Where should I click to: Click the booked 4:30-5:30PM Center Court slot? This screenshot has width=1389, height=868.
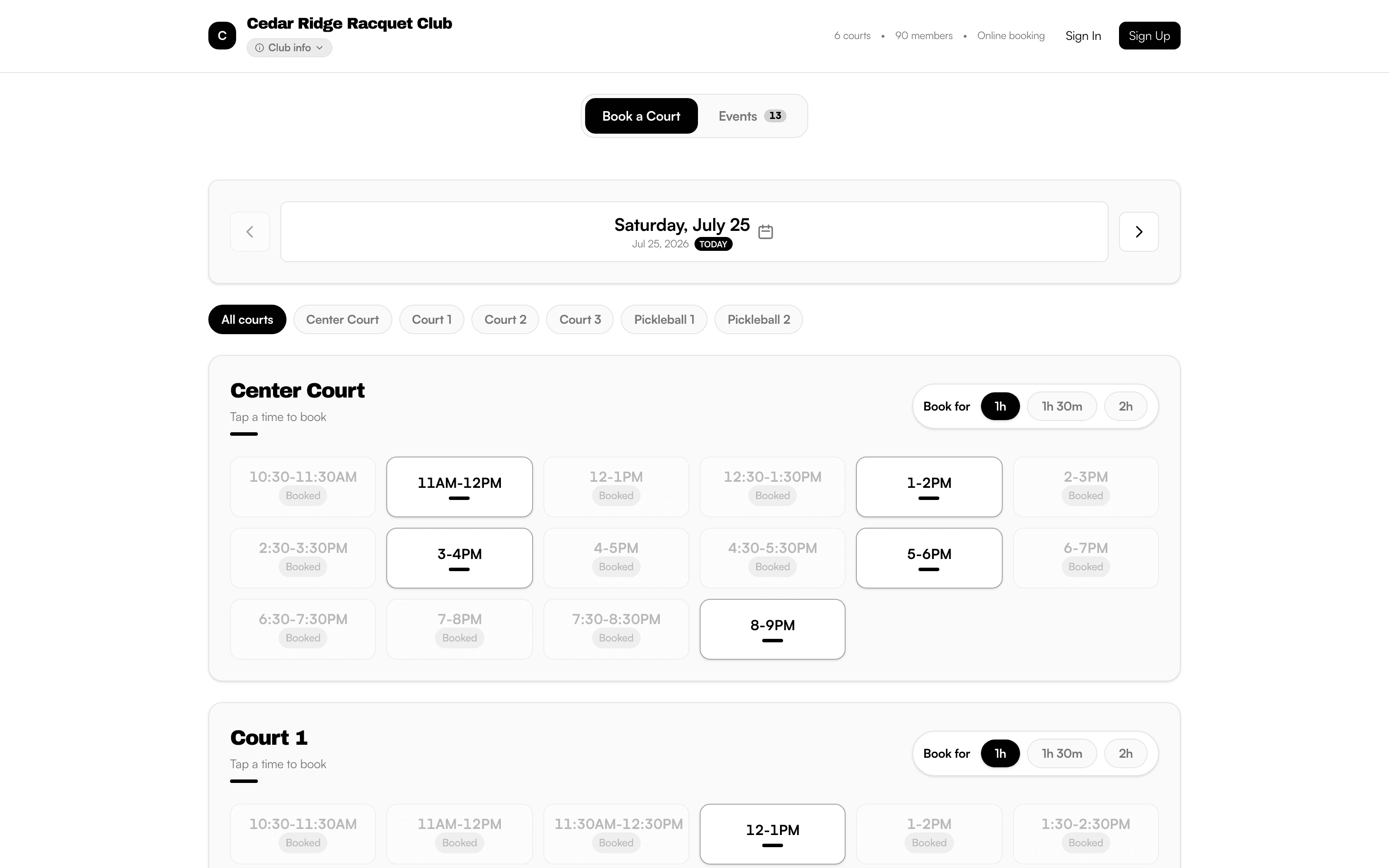pos(773,558)
